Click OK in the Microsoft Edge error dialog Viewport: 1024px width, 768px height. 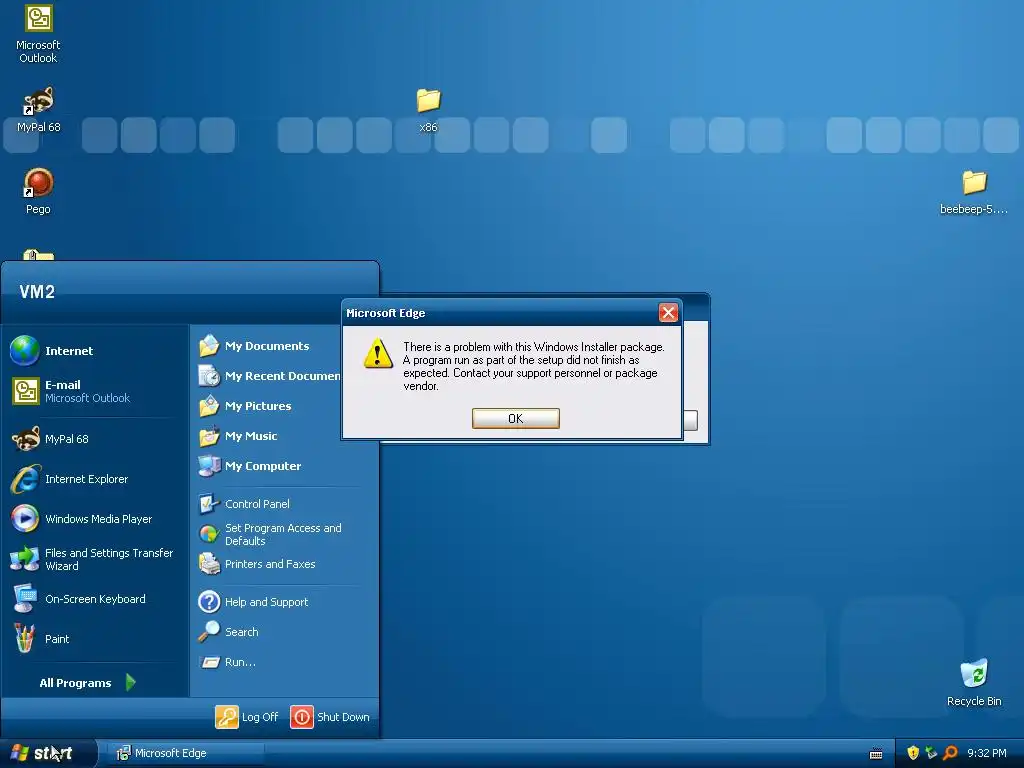click(x=515, y=419)
